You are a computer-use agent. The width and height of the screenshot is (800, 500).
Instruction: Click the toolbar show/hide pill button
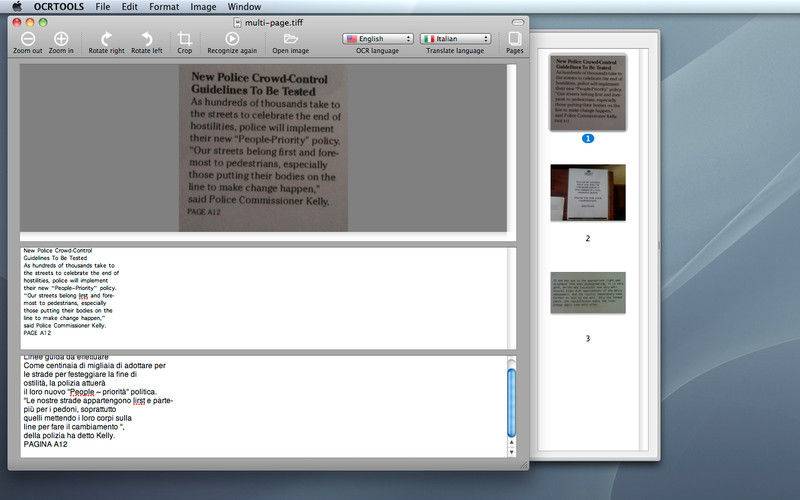517,22
